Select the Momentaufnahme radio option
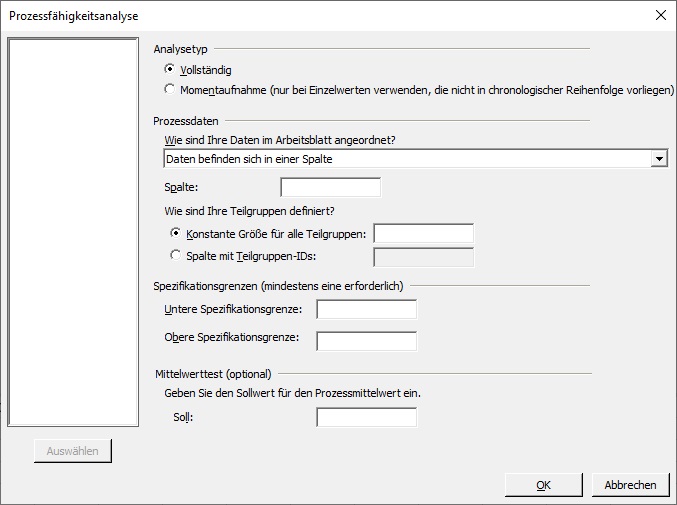The height and width of the screenshot is (505, 677). coord(170,89)
